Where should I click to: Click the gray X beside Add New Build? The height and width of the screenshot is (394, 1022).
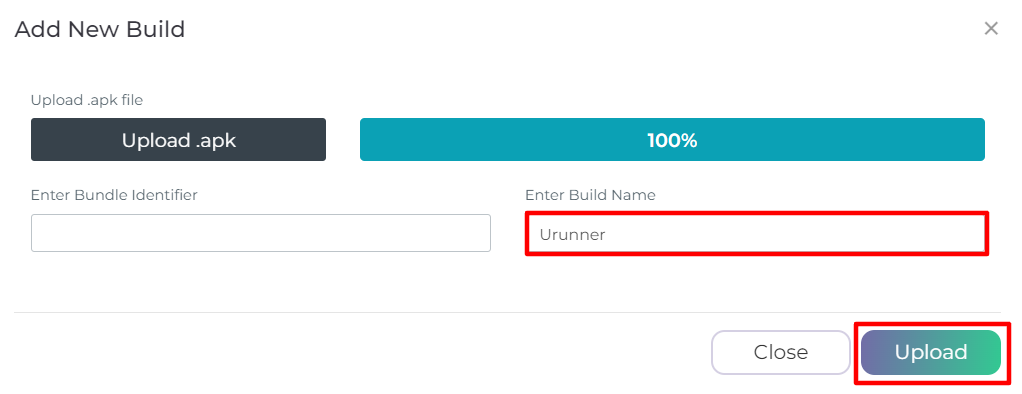coord(991,28)
